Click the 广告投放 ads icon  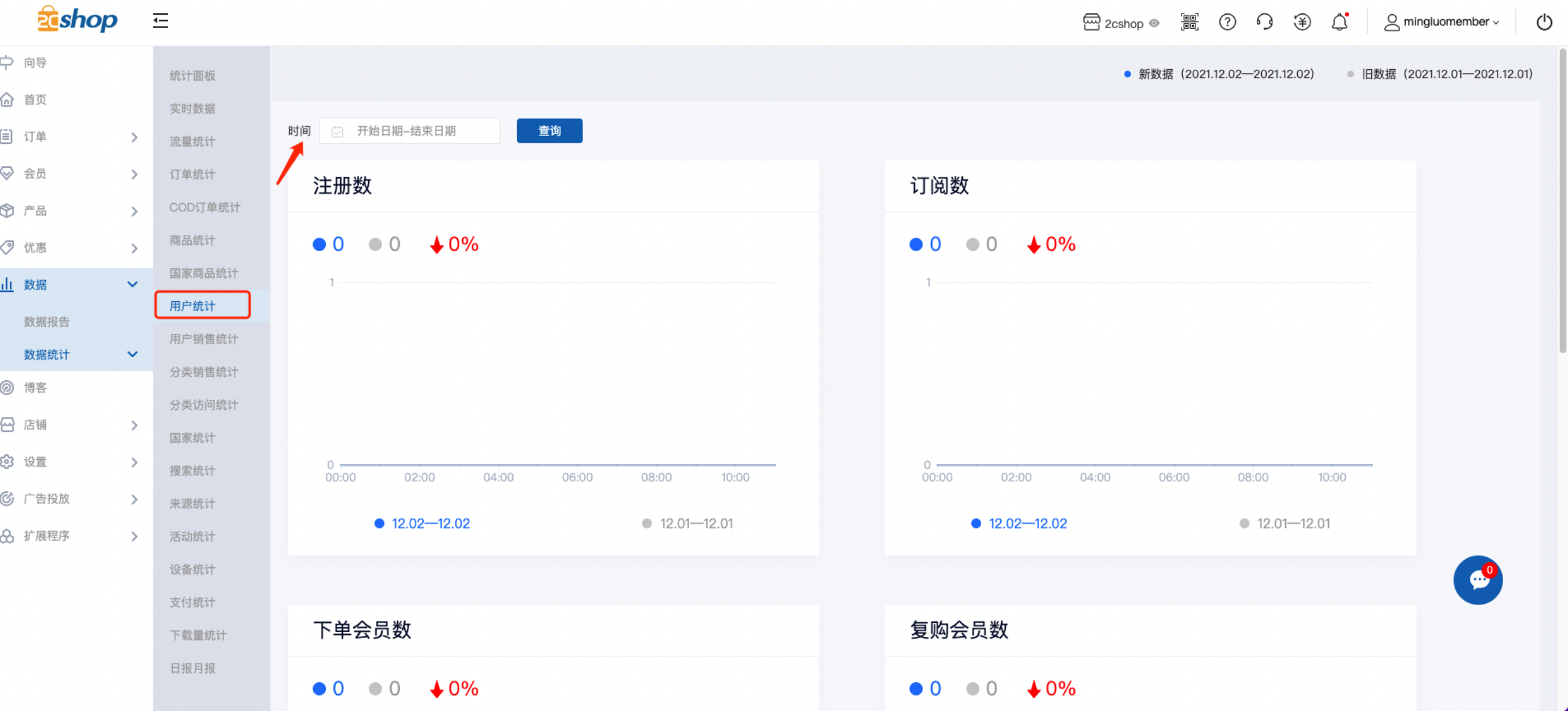[x=7, y=498]
